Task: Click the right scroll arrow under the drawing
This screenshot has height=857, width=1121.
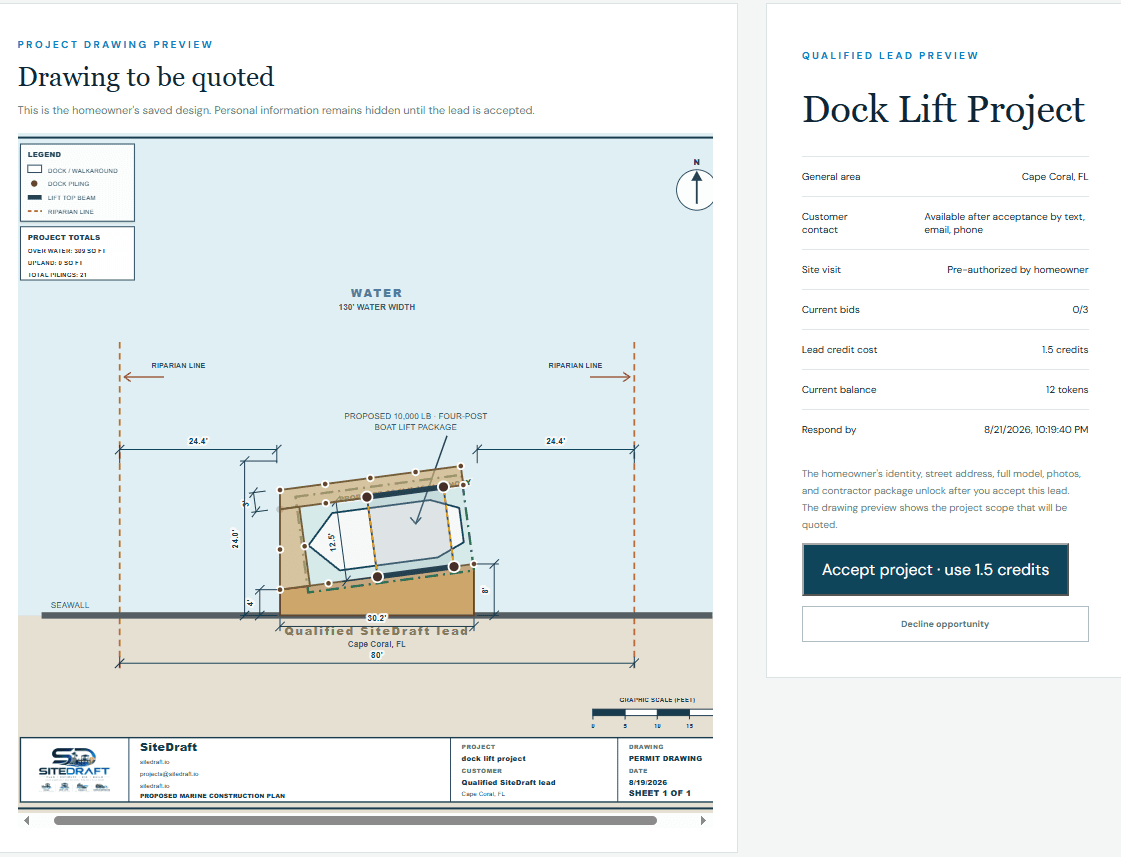Action: [x=703, y=821]
